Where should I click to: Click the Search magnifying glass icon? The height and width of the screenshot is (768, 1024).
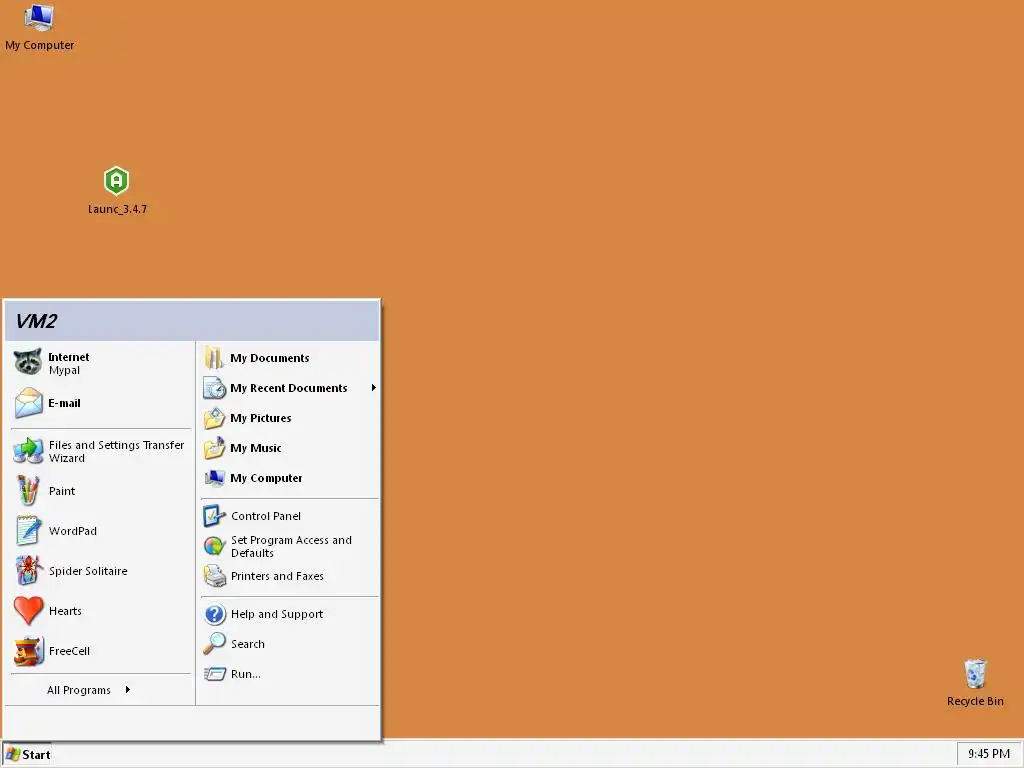coord(214,644)
